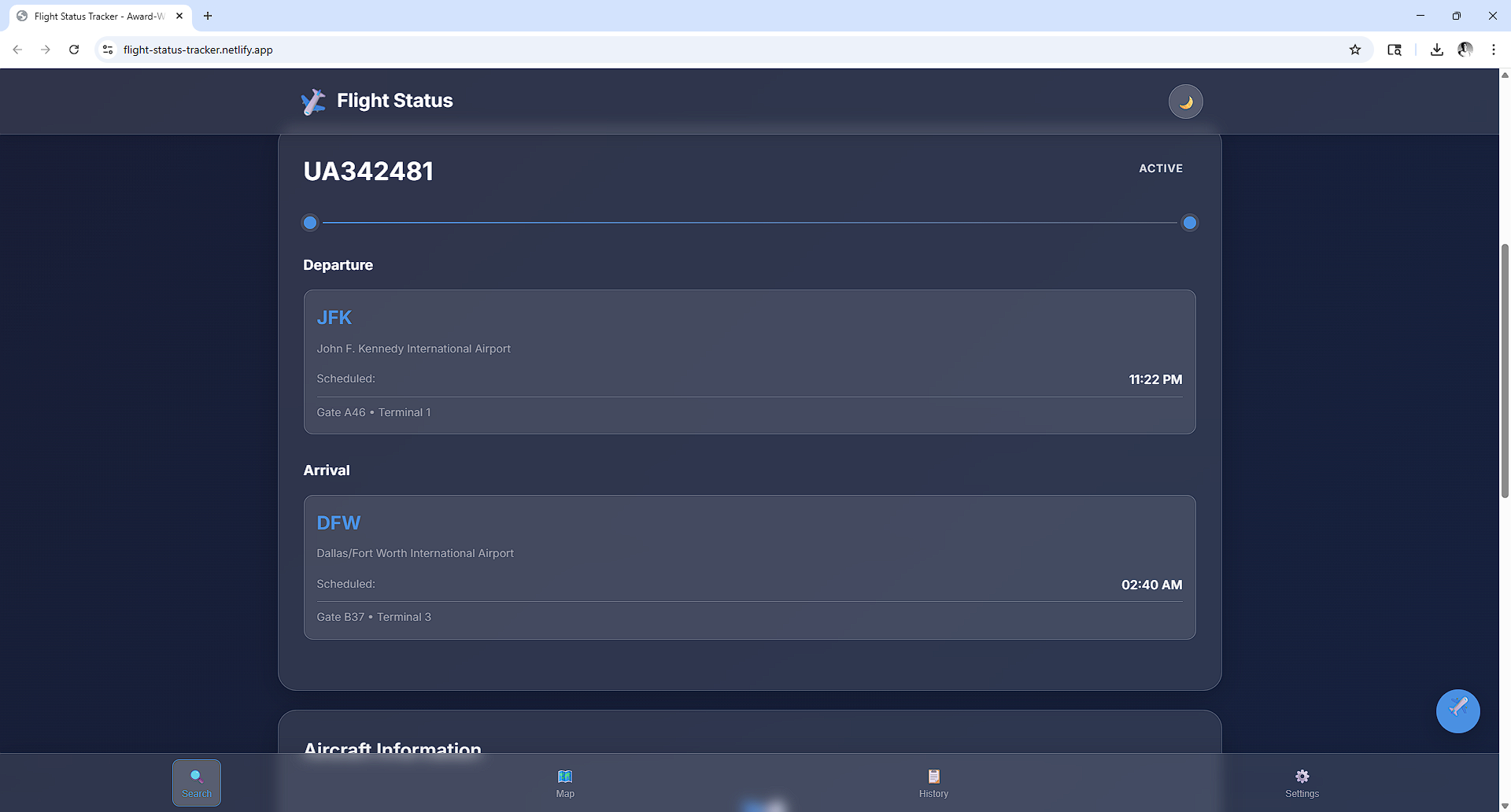Click the page vertical scrollbar thumb
The height and width of the screenshot is (812, 1511).
1505,371
